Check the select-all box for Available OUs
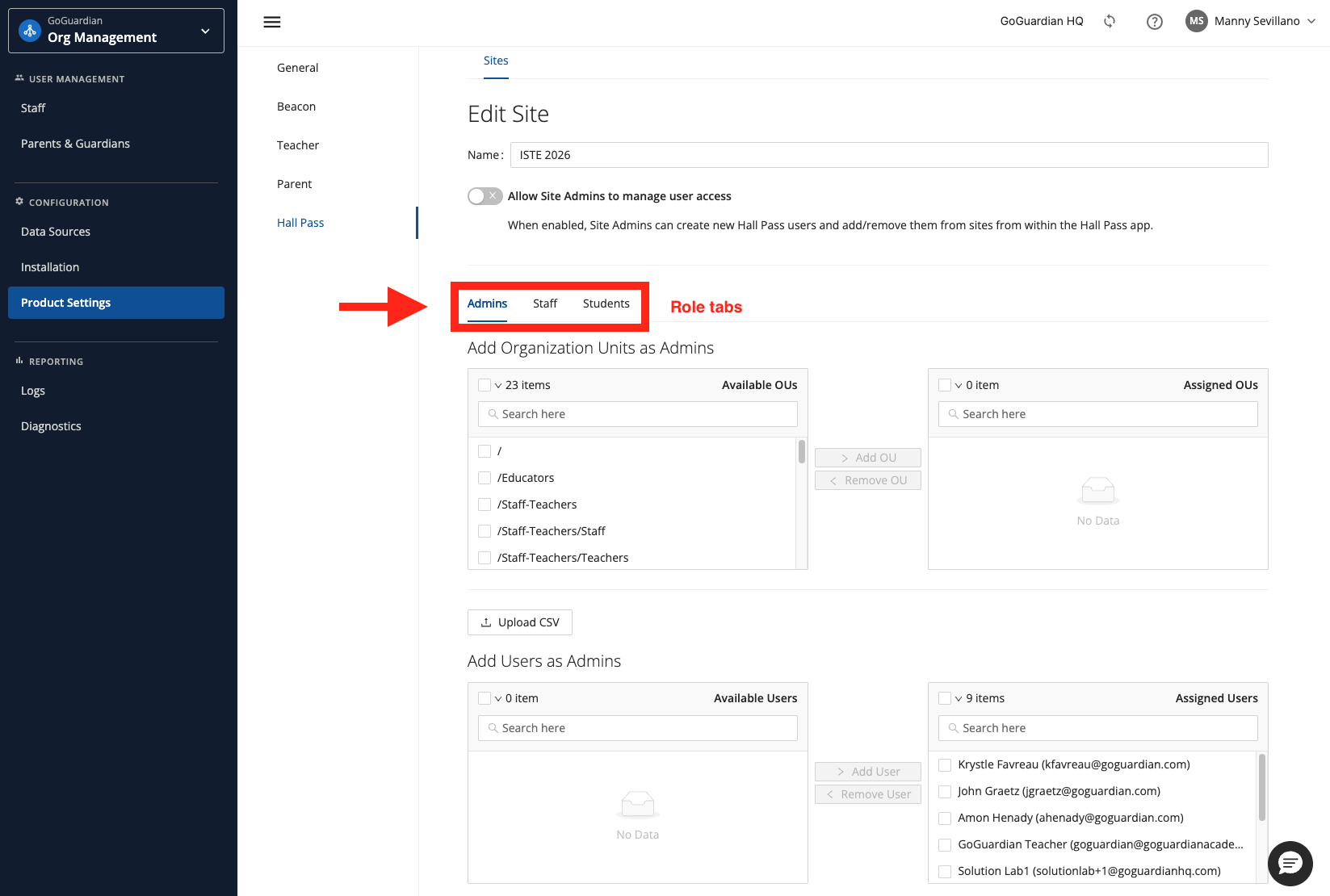Screen dimensions: 1330x896 485,385
